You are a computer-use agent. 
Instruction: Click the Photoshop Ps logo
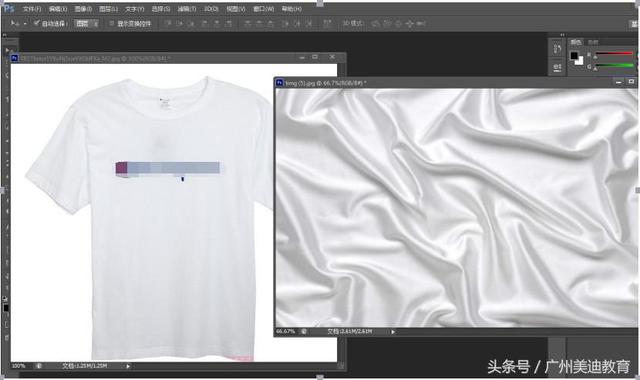(x=8, y=8)
